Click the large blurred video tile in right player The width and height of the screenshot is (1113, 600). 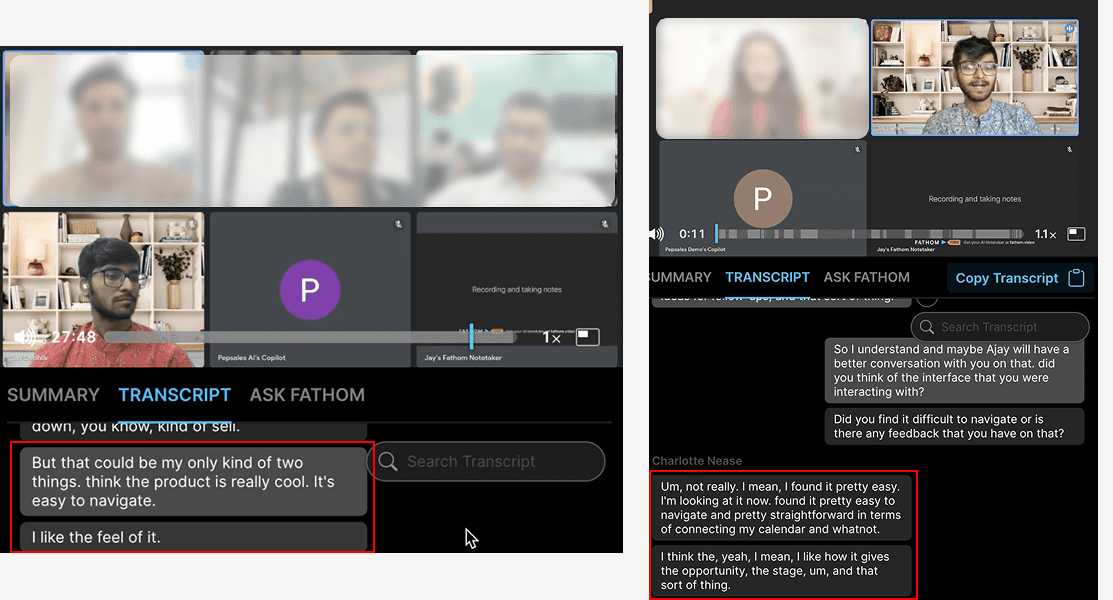pos(762,78)
